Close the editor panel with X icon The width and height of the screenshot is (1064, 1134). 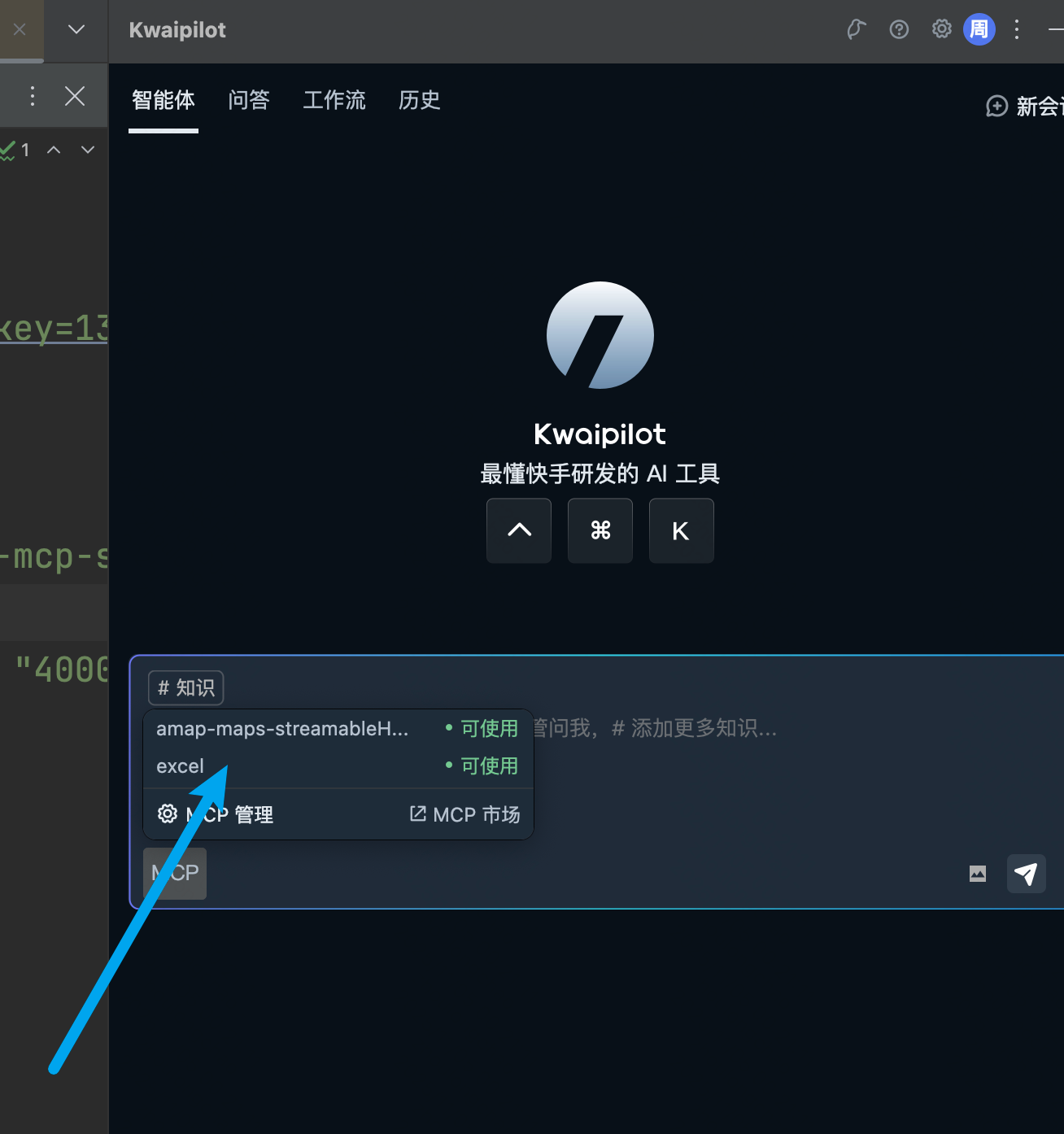coord(75,96)
